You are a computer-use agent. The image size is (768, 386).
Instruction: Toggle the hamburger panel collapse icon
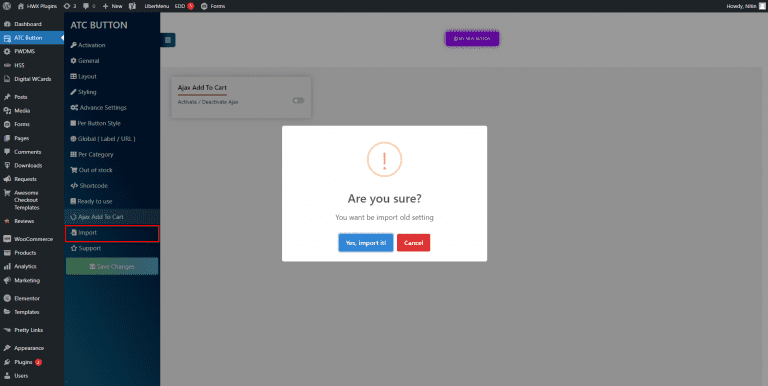168,40
